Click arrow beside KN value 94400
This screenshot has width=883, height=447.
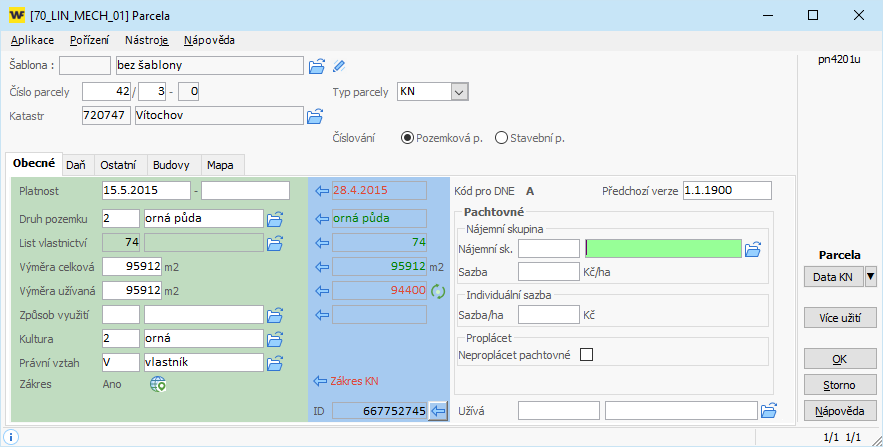pos(322,290)
